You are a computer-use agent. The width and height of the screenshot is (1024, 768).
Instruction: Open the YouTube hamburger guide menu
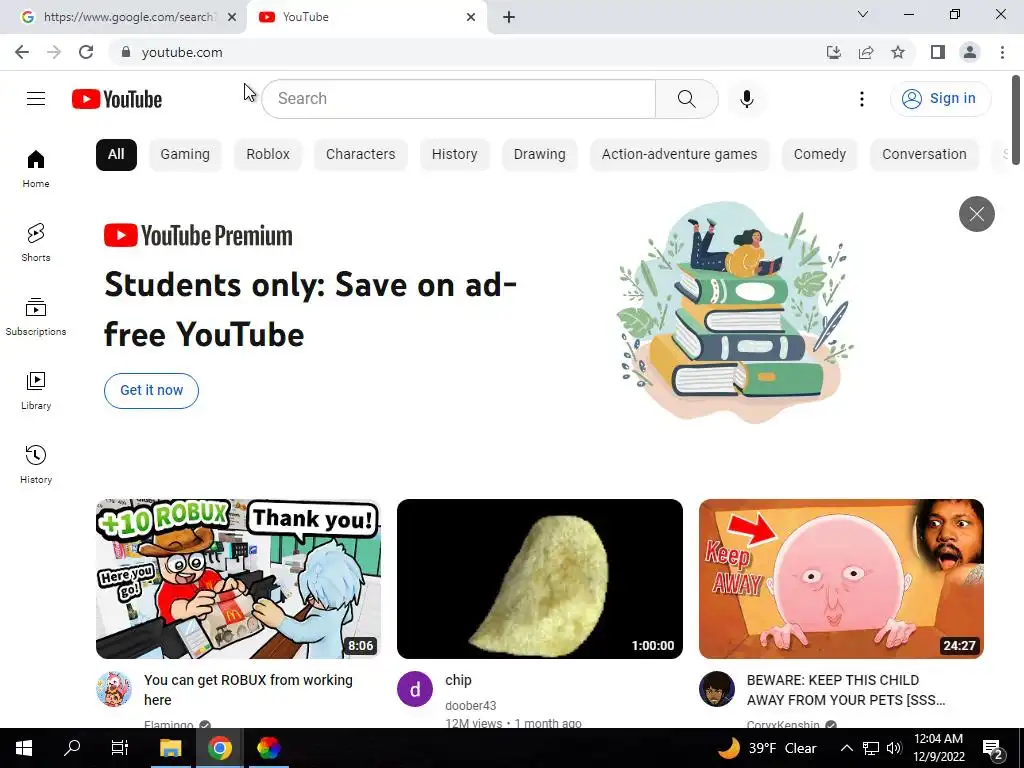pos(36,99)
